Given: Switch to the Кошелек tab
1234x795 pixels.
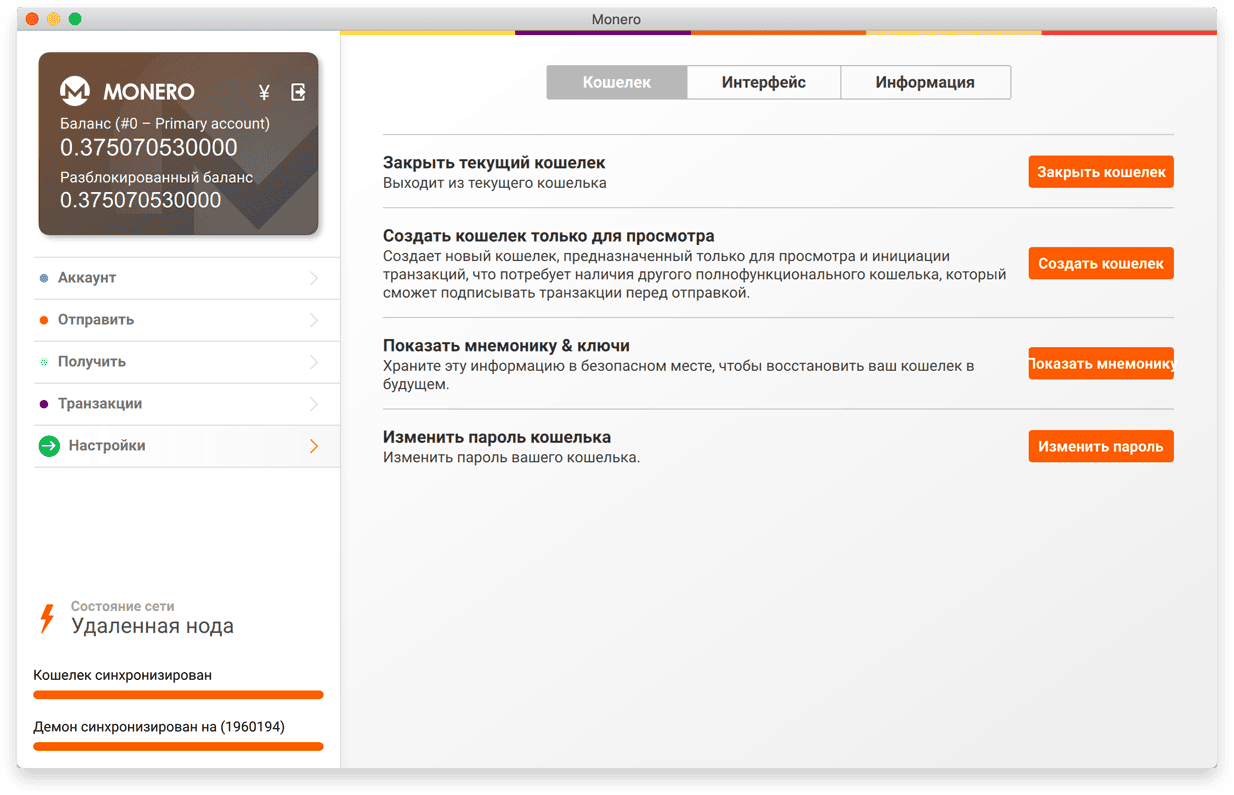Looking at the screenshot, I should pos(617,83).
